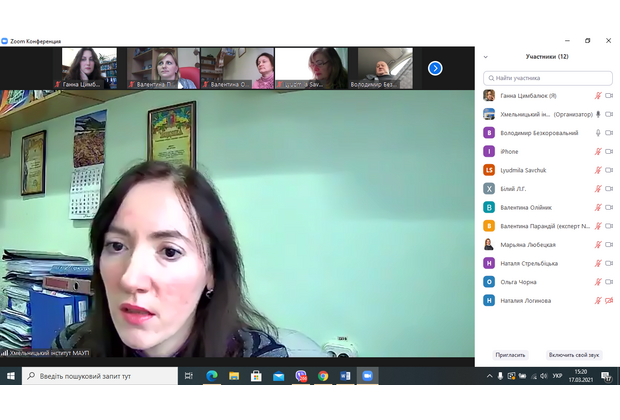
Task: Click avatar of Ганна Цимбалюк in list
Action: tap(489, 95)
